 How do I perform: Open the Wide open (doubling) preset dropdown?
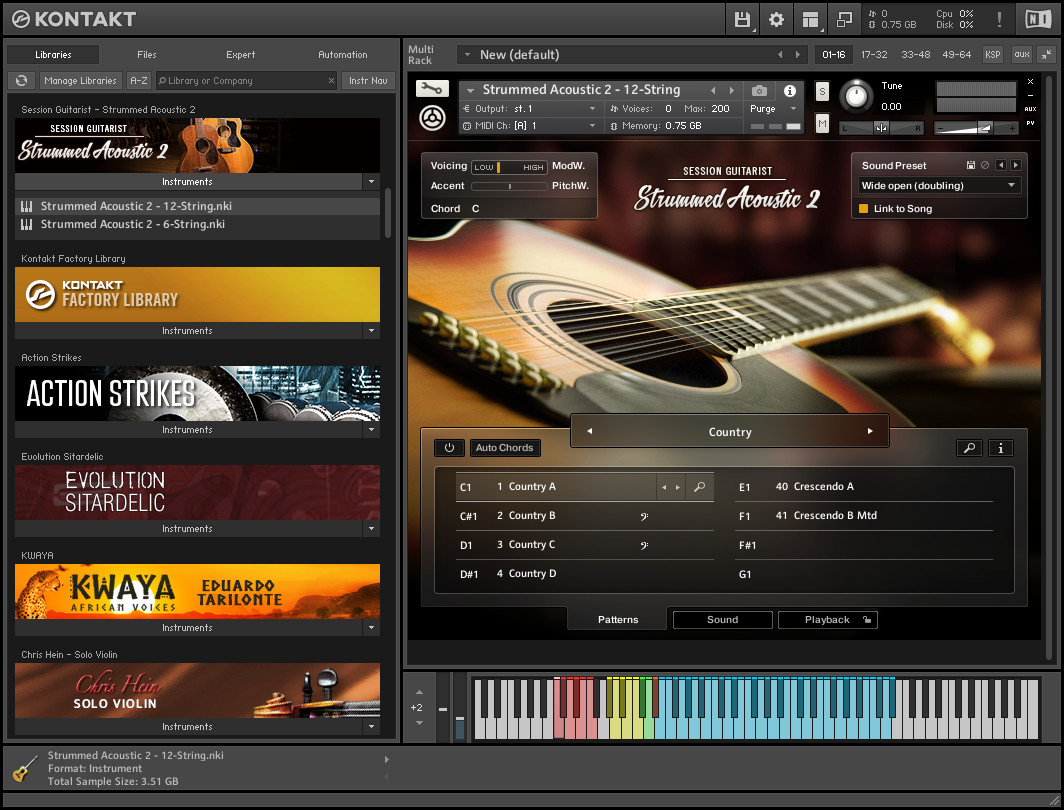click(x=938, y=185)
